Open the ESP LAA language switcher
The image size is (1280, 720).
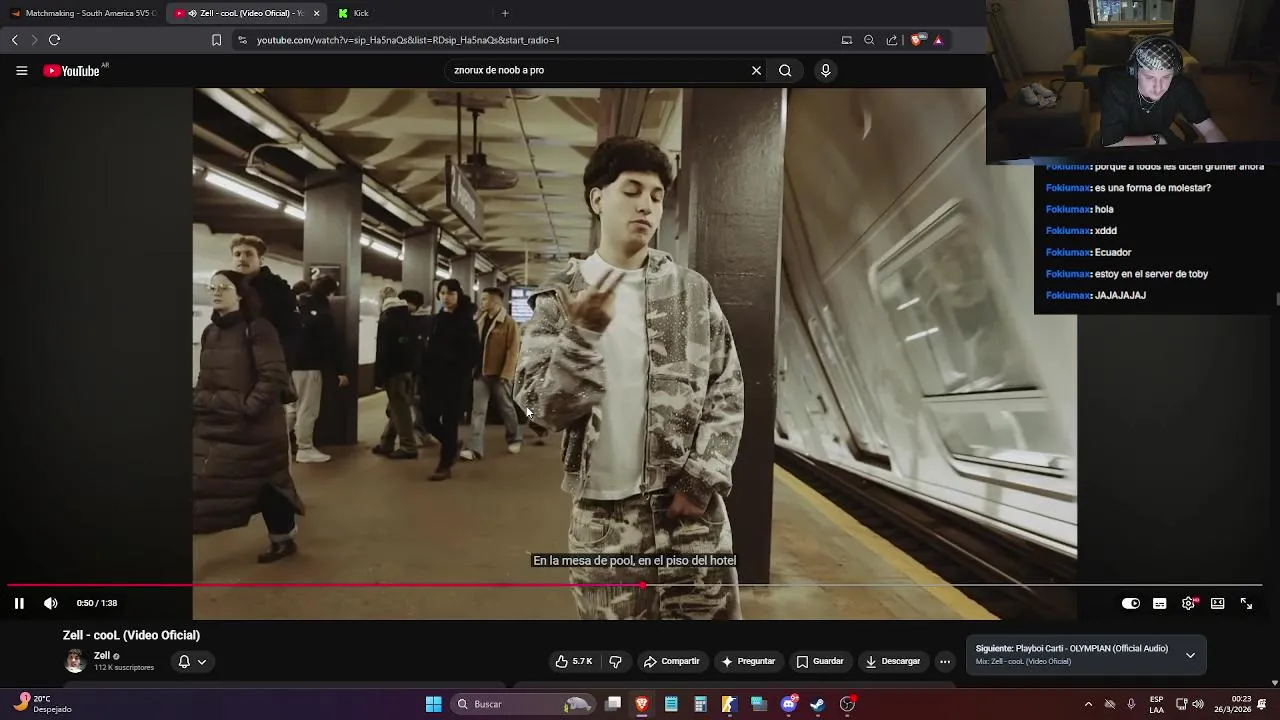pyautogui.click(x=1156, y=704)
